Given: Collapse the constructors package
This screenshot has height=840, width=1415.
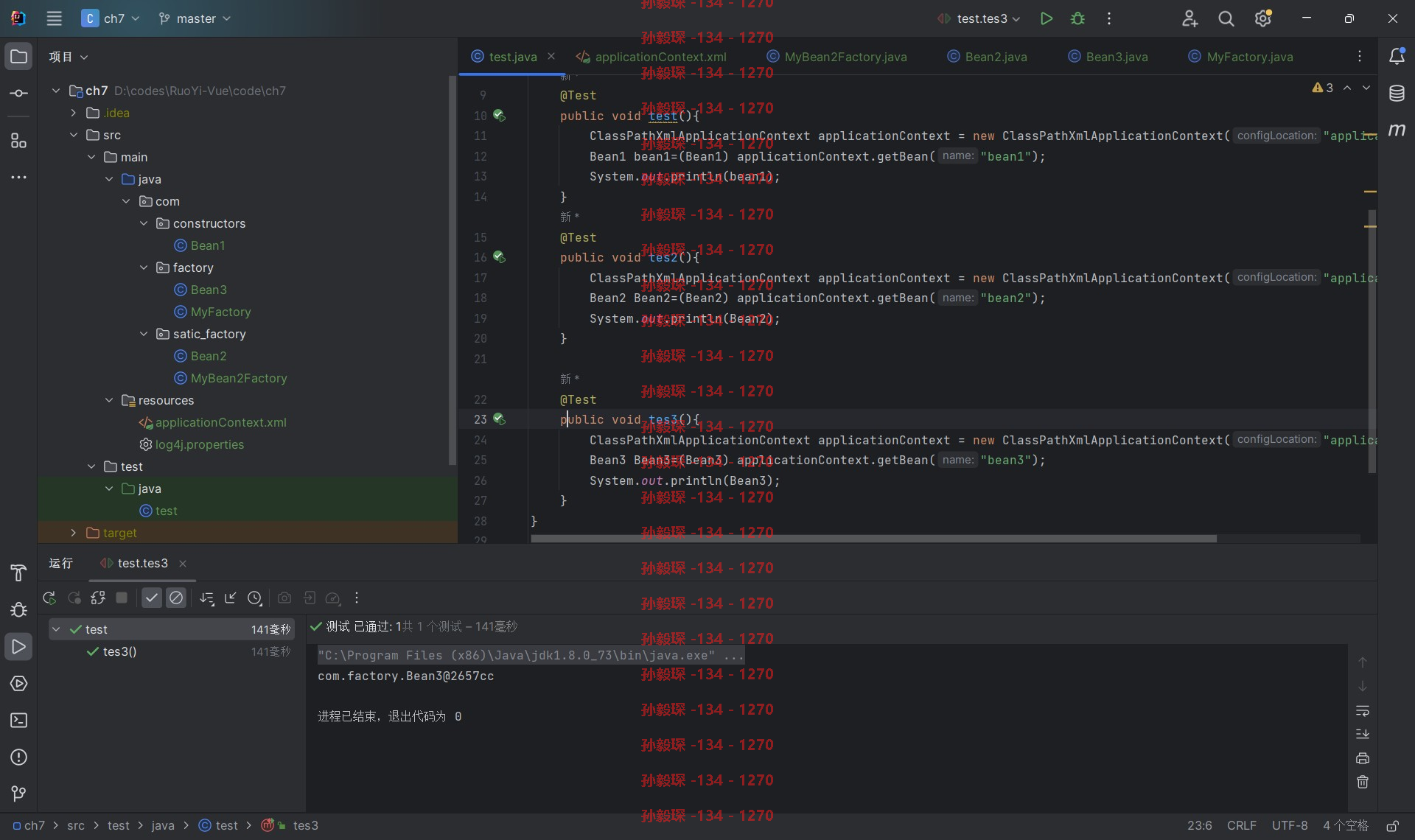Looking at the screenshot, I should click(x=144, y=223).
